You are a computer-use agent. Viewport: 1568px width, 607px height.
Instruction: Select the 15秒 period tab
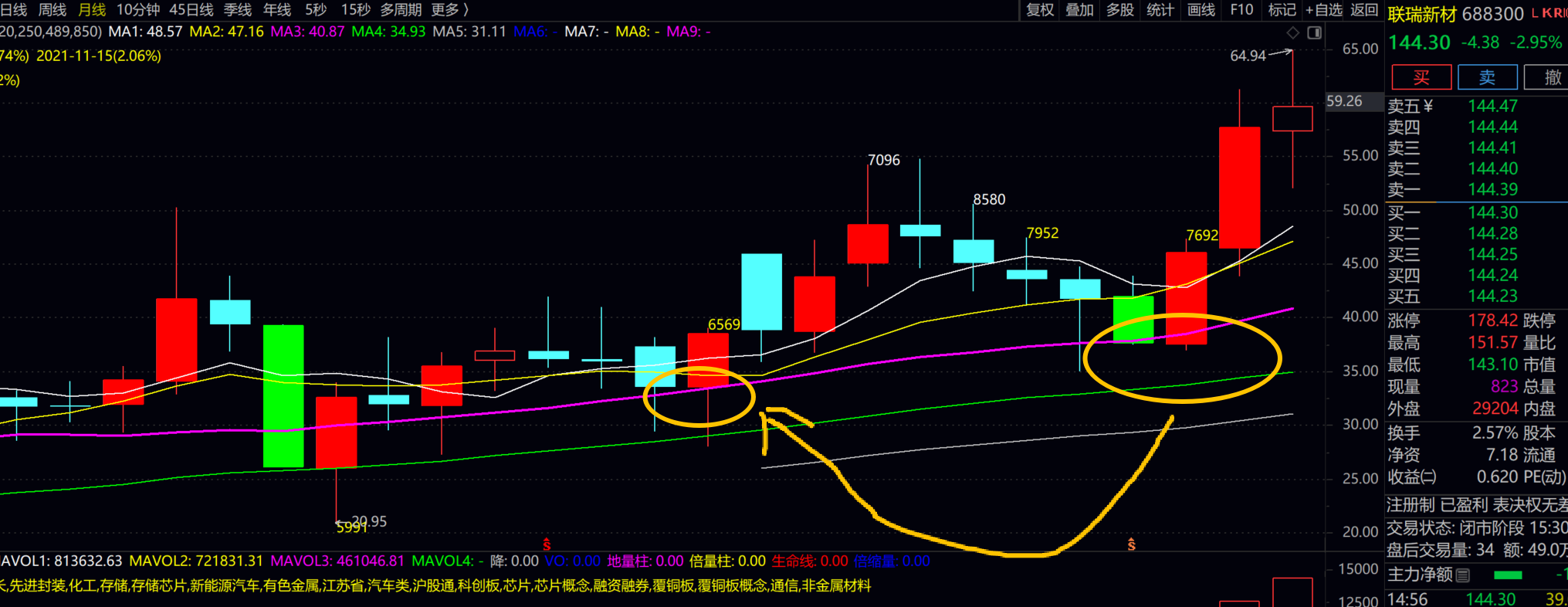coord(356,10)
